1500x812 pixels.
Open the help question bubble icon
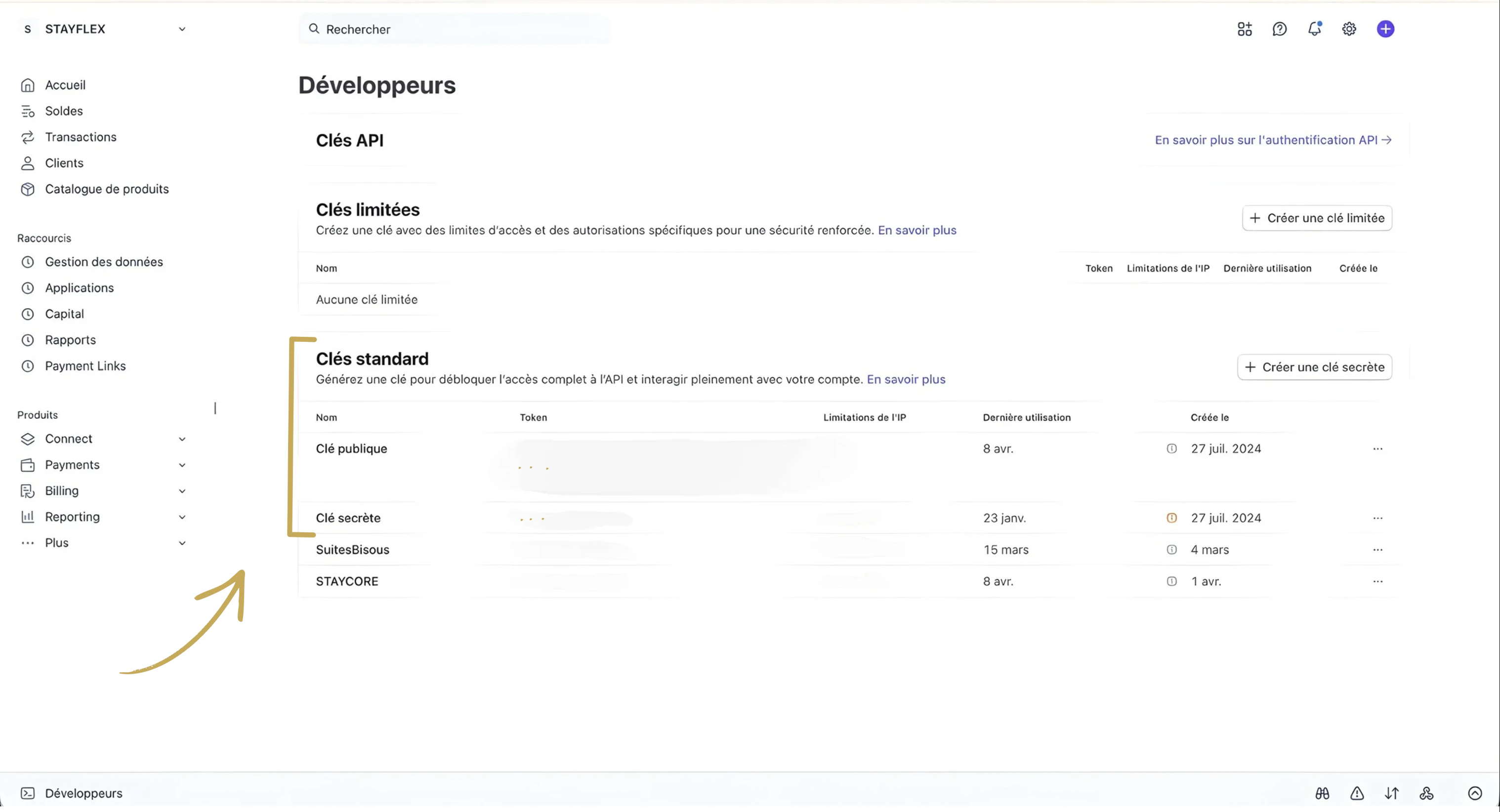1279,29
